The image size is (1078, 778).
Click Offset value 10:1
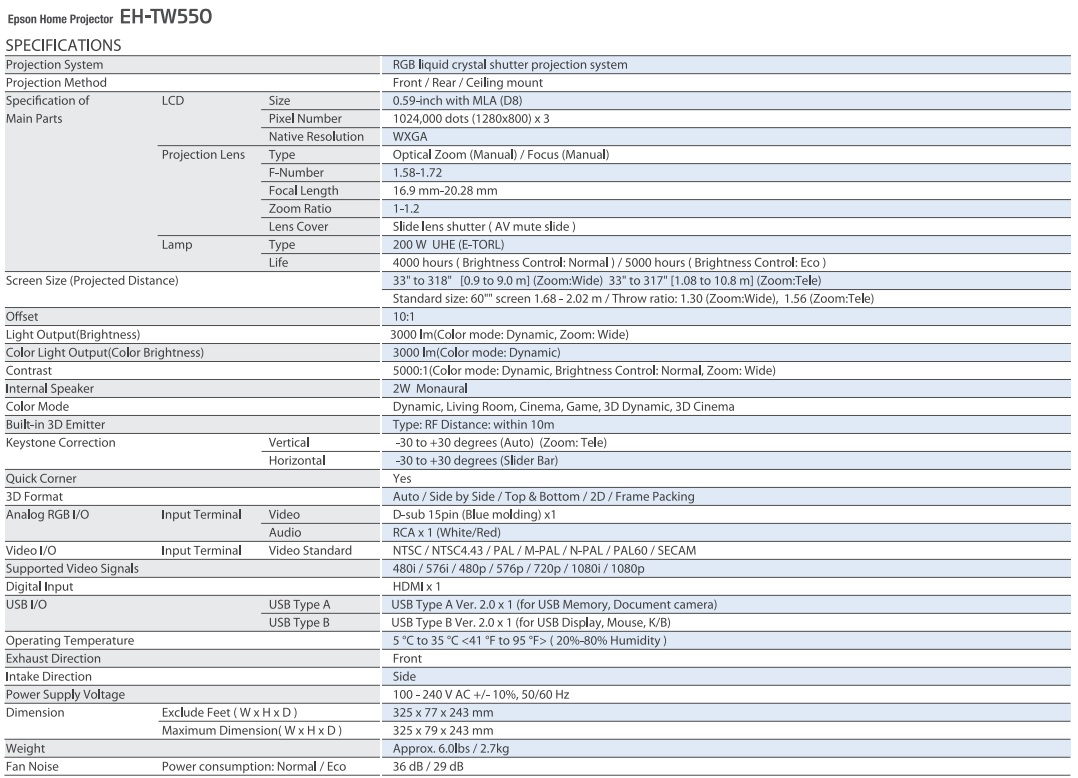pos(404,317)
